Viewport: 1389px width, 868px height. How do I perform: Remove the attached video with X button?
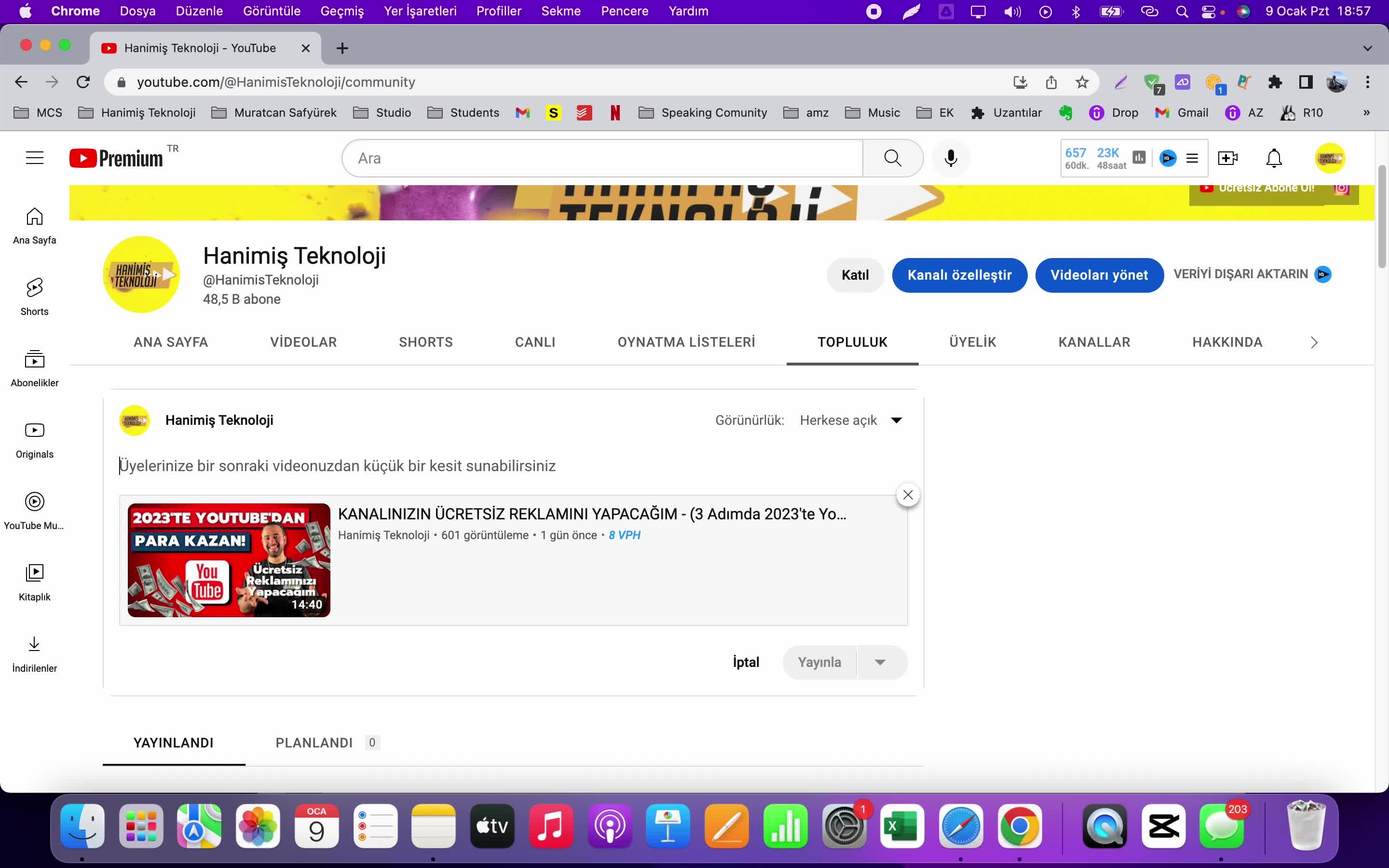(908, 495)
